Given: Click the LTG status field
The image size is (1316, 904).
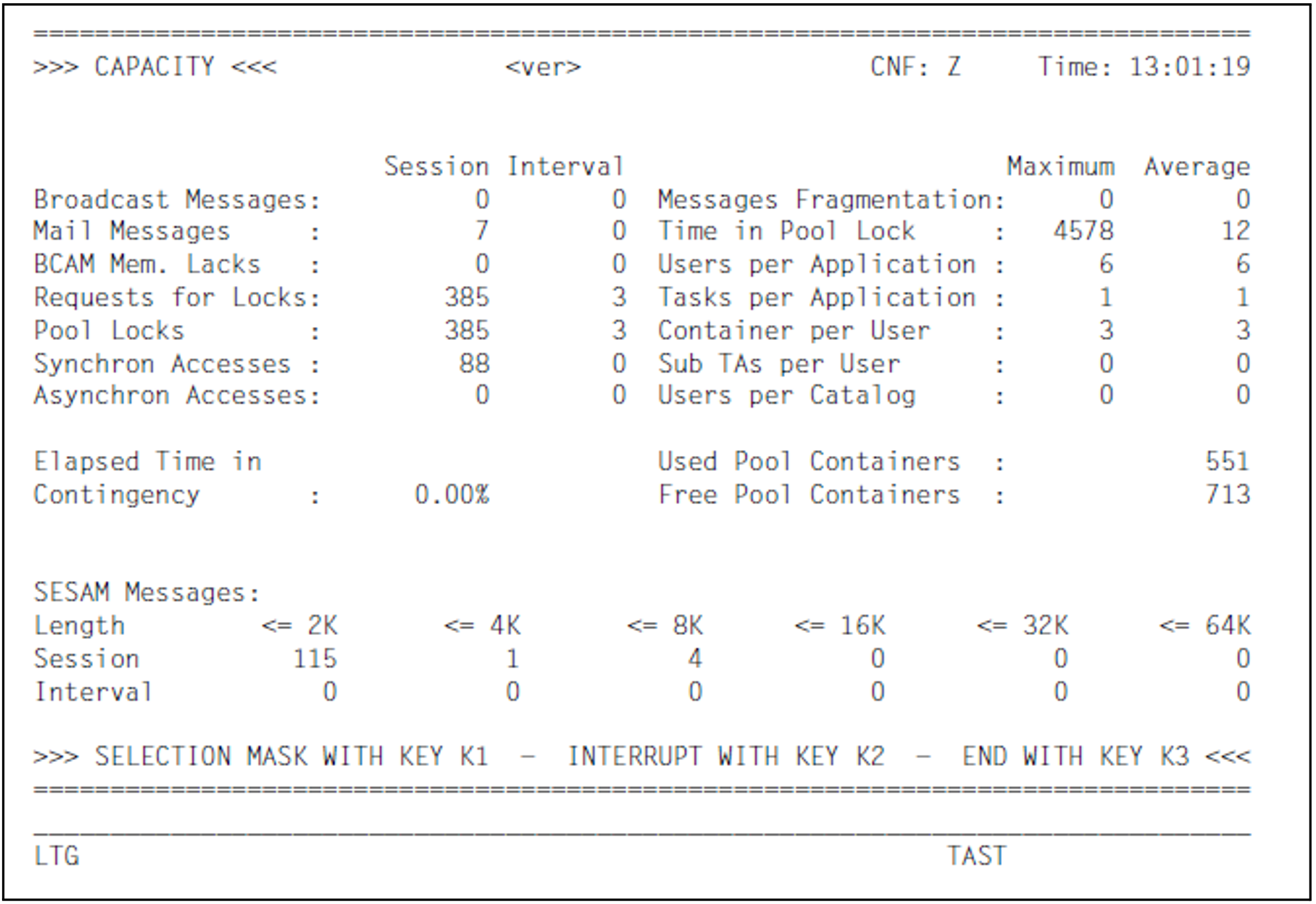Looking at the screenshot, I should 56,855.
